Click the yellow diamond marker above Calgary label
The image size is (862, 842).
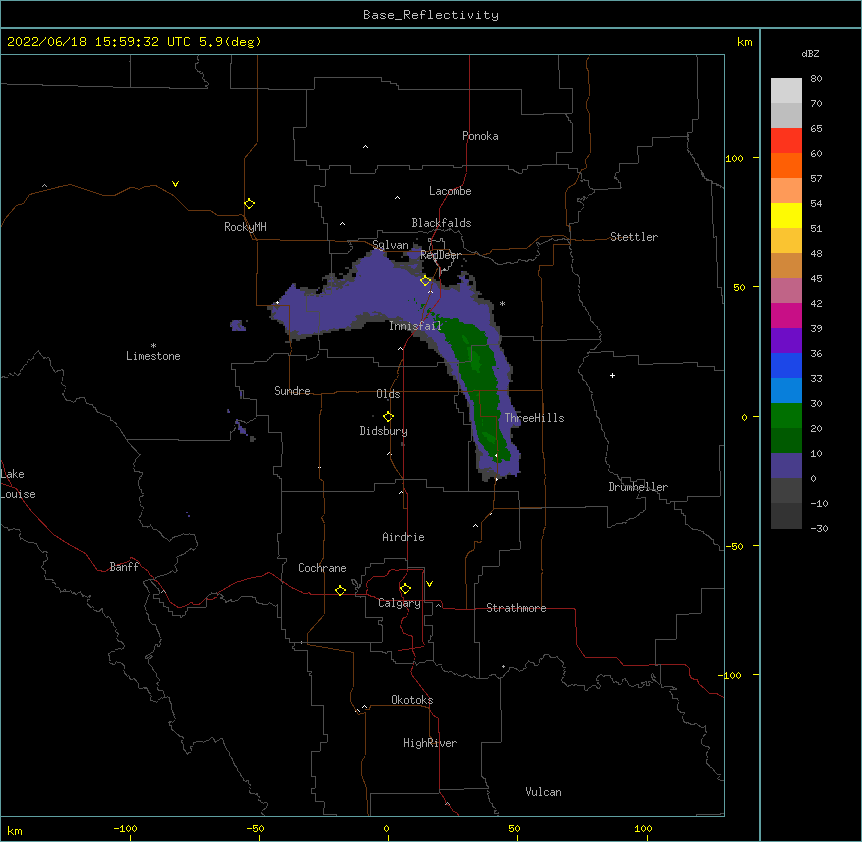point(406,589)
